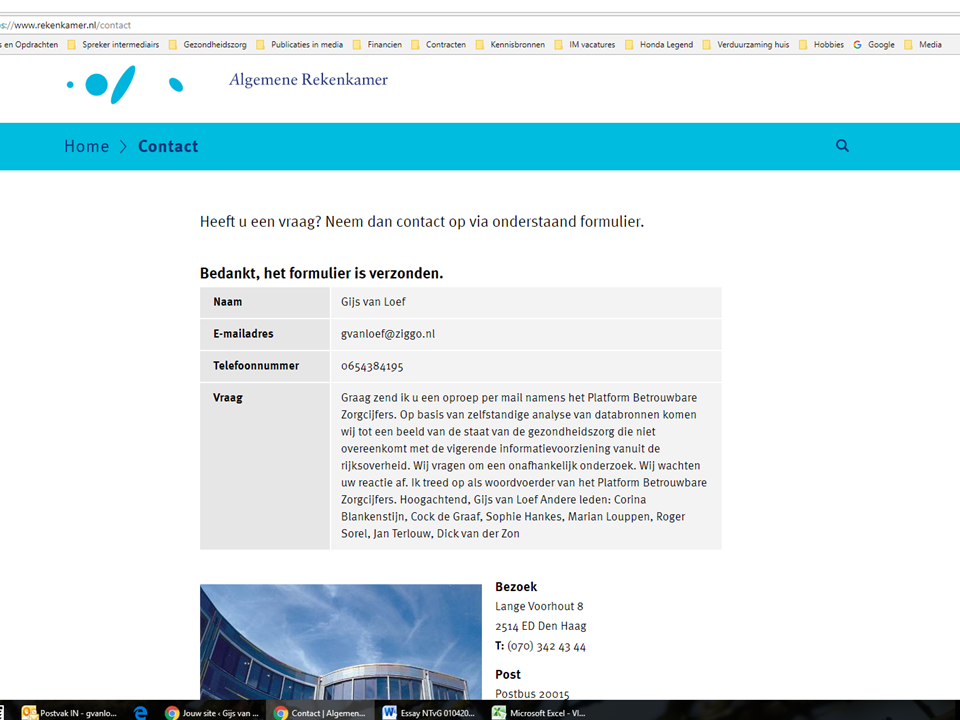Click the Contact breadcrumb item

[x=168, y=146]
